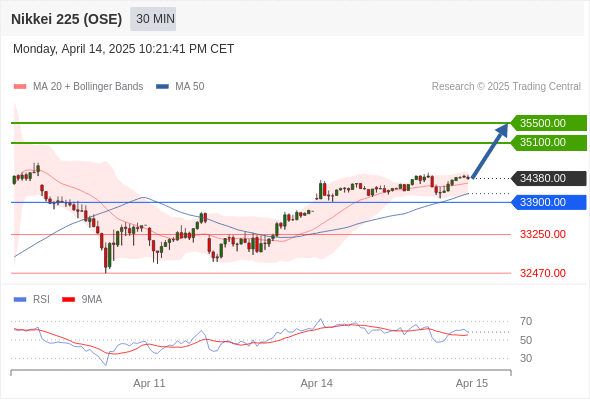Viewport: 590px width, 400px height.
Task: Click the MA 20 + Bollinger Bands legend label
Action: coord(88,87)
